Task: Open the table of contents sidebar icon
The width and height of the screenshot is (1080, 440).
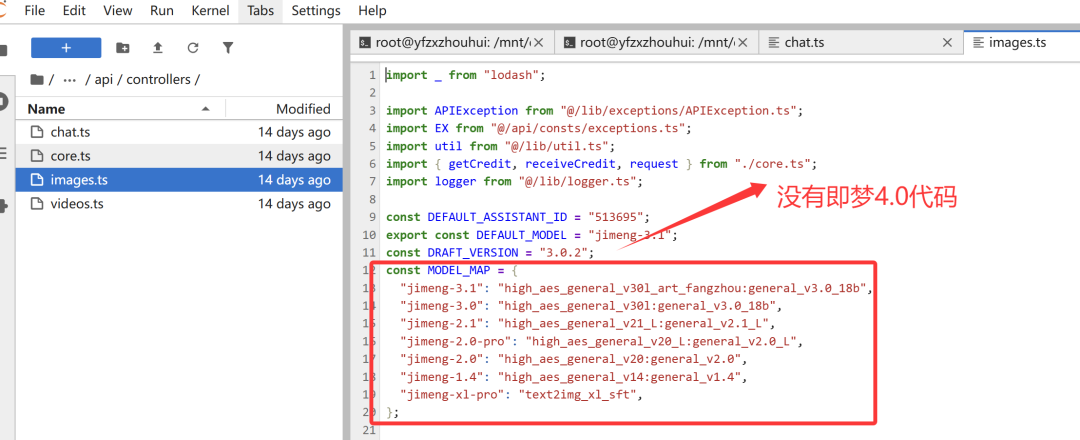Action: pos(4,153)
